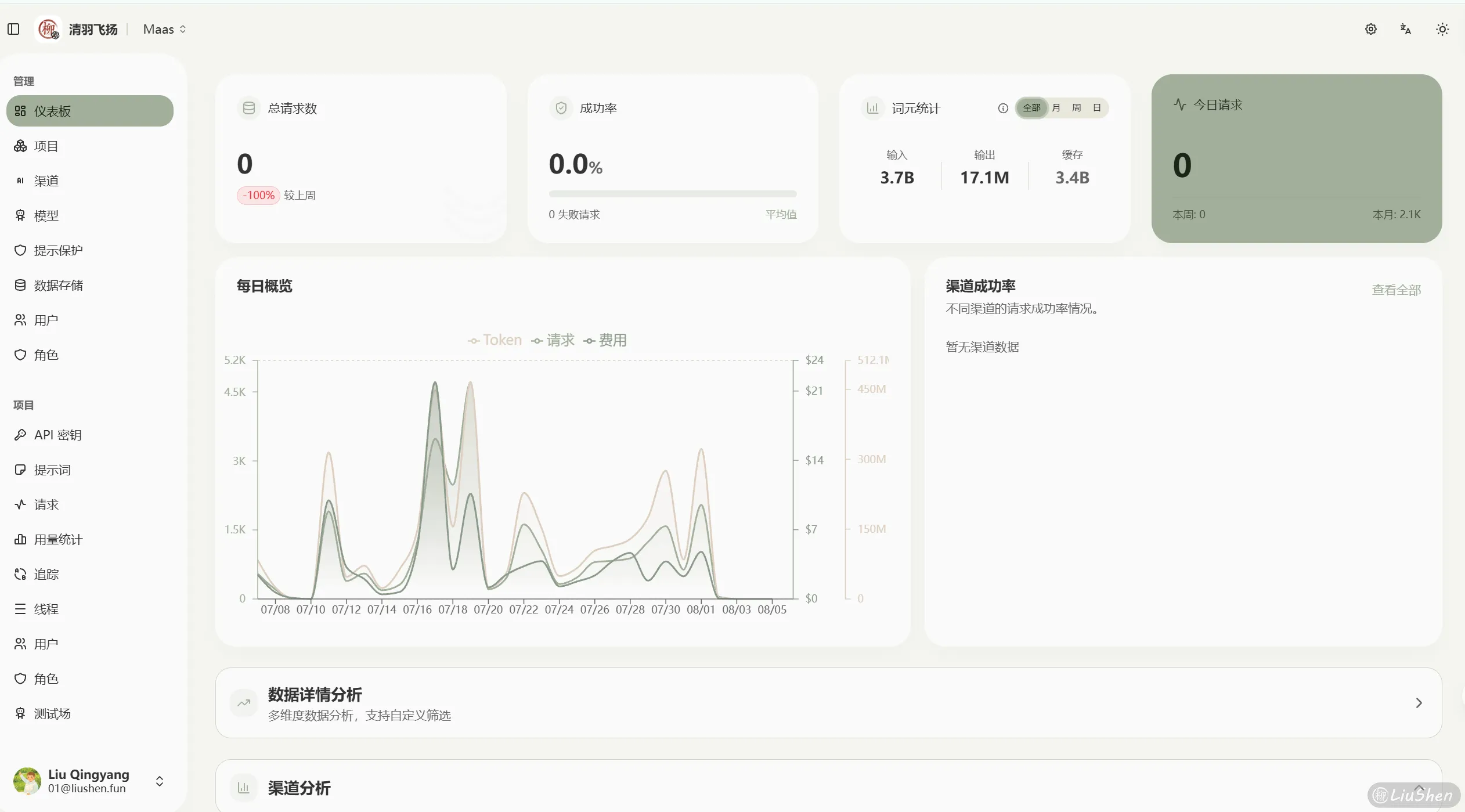This screenshot has width=1465, height=812.
Task: Click the 总请求数 database icon
Action: click(x=249, y=108)
